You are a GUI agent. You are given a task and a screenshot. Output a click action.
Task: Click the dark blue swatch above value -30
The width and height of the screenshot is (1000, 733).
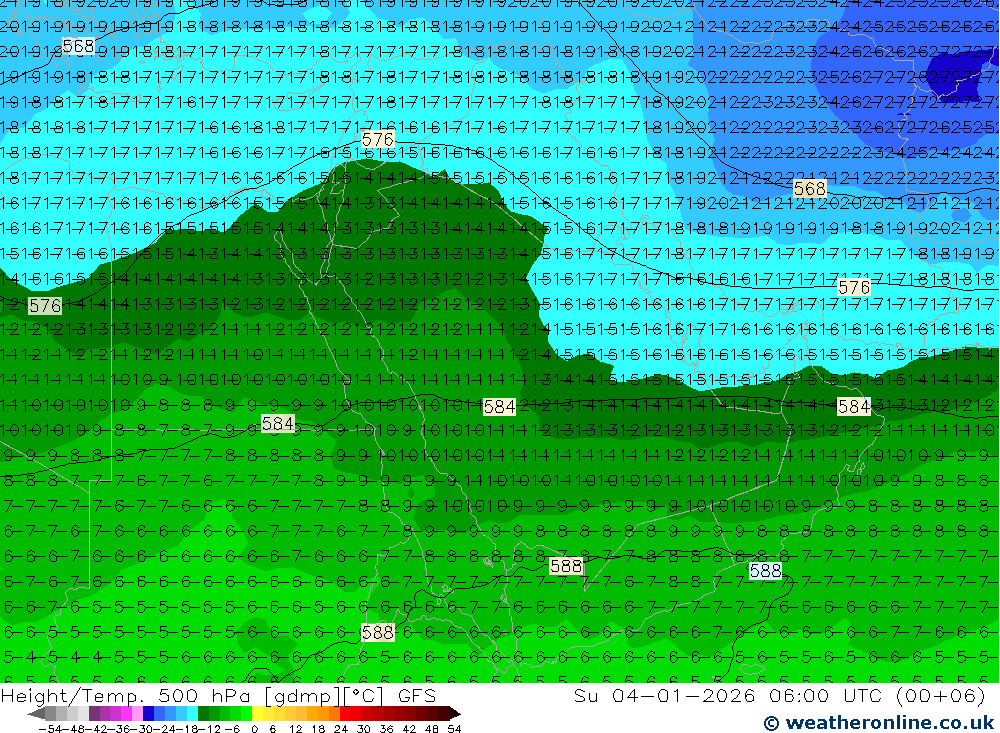[x=148, y=713]
